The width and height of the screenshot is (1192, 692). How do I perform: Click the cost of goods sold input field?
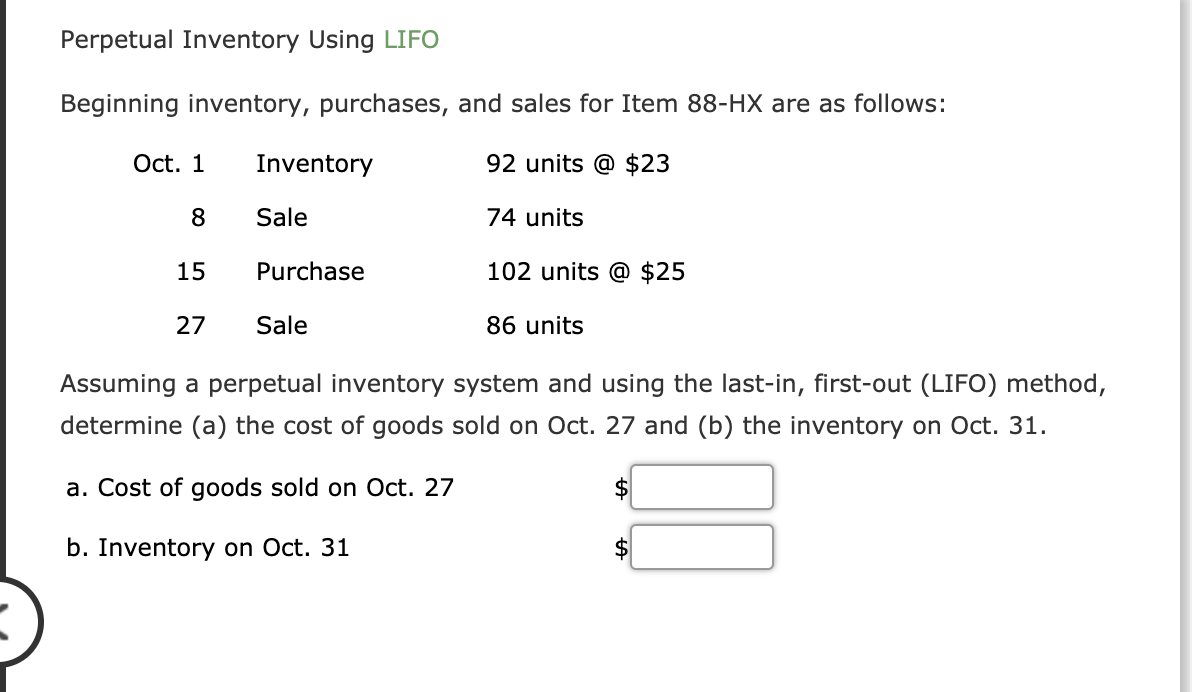pyautogui.click(x=701, y=487)
